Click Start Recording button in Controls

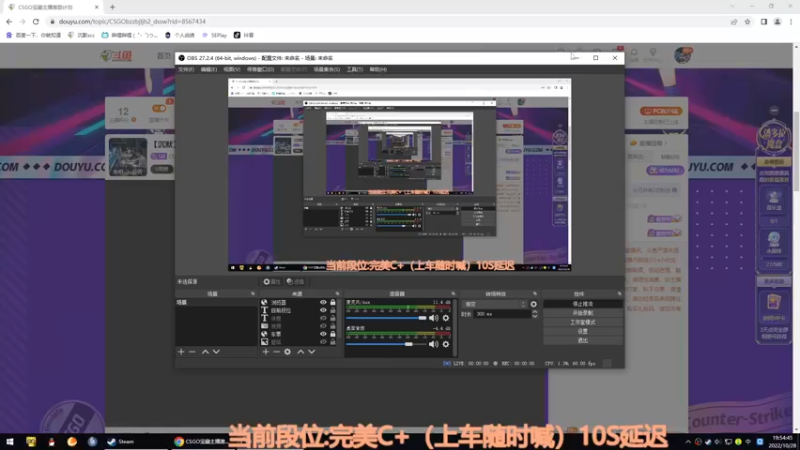coord(583,313)
